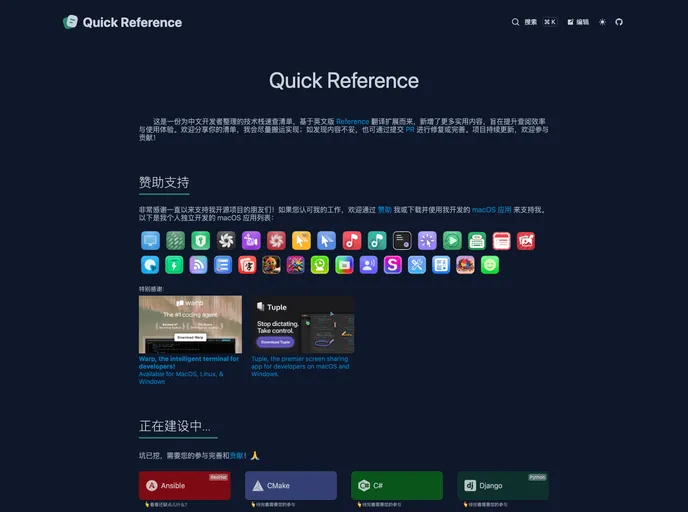
Task: Open the green circular play button app icon
Action: coord(452,241)
